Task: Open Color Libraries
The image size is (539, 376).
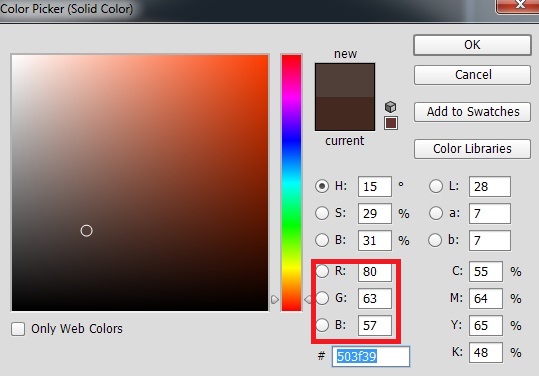Action: click(472, 149)
